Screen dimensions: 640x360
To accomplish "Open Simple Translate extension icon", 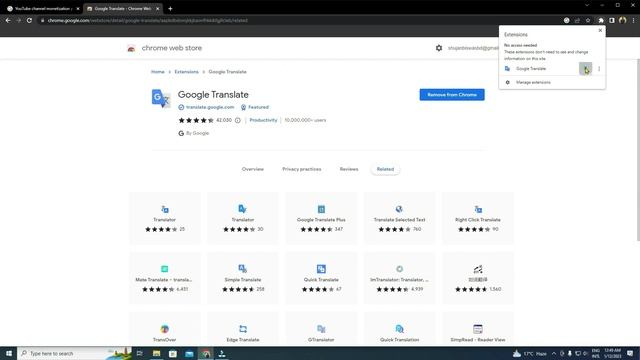I will [243, 269].
